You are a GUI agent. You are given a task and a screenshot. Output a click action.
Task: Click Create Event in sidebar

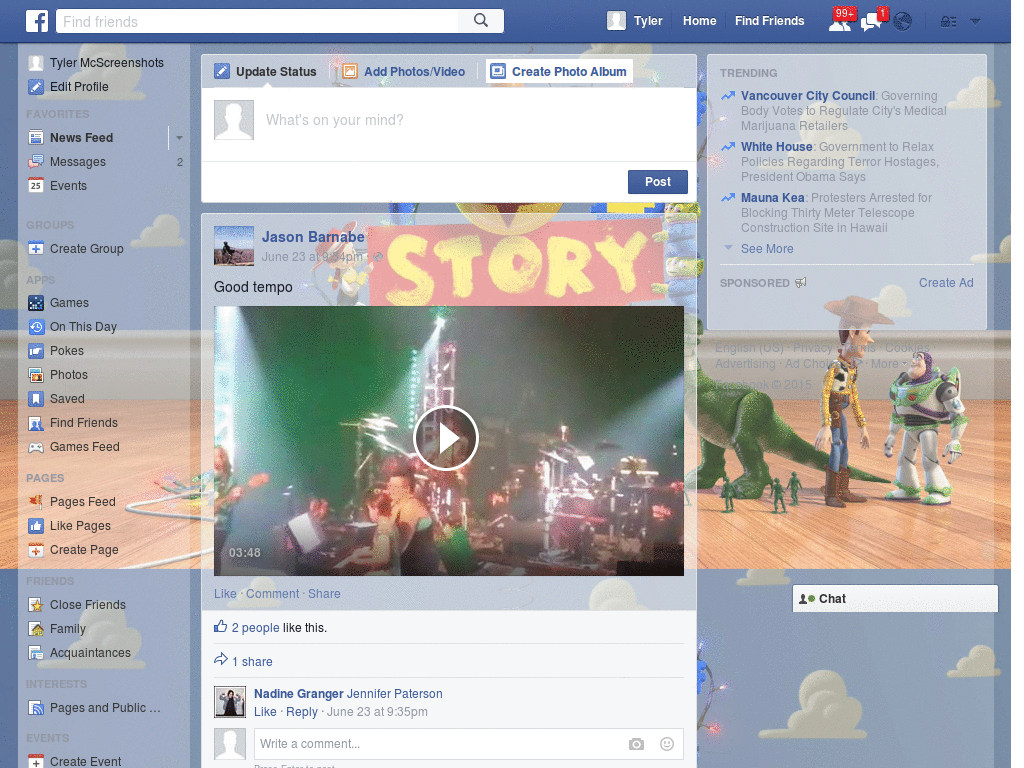86,761
